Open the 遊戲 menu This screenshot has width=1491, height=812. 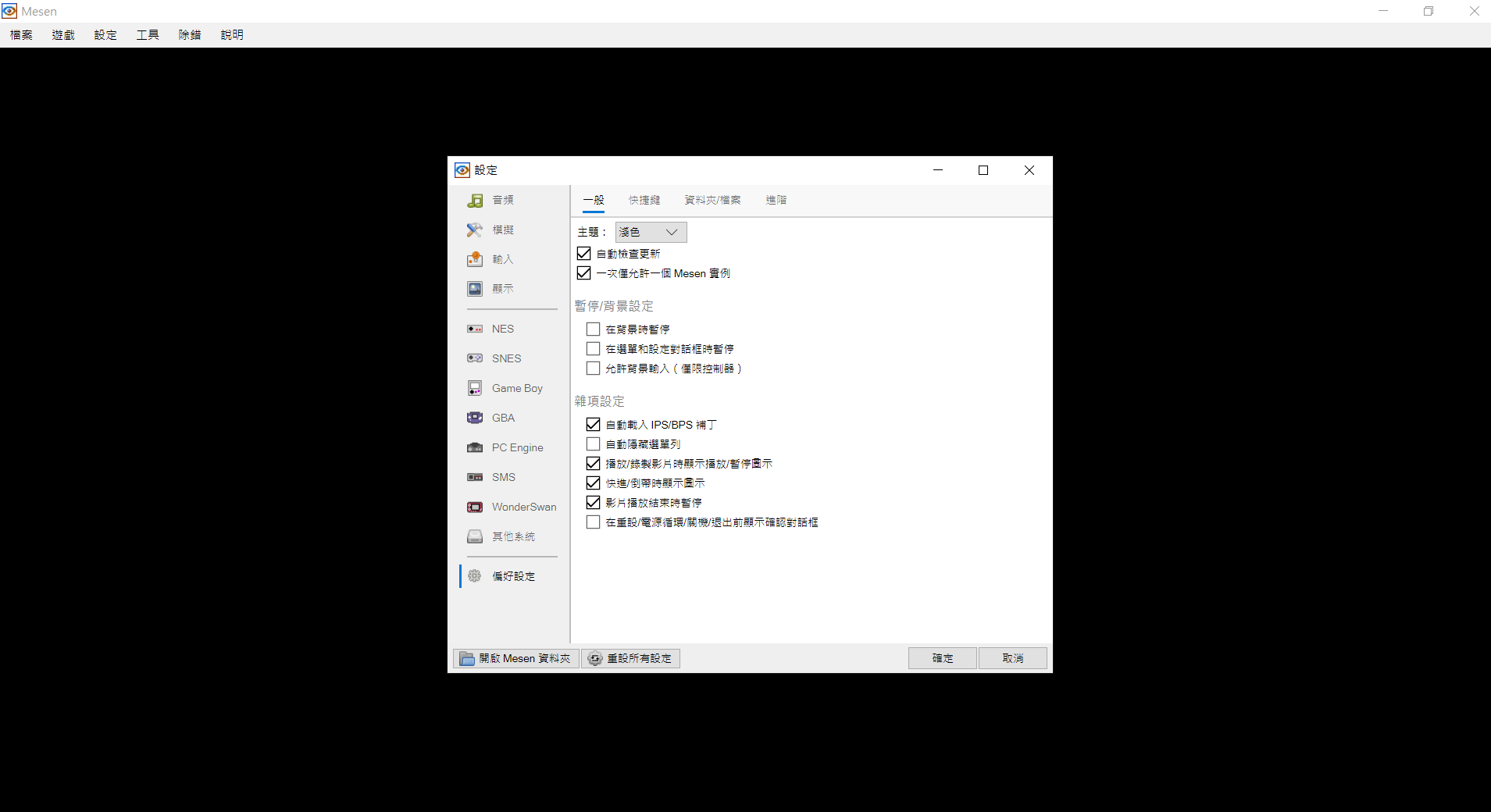click(63, 35)
